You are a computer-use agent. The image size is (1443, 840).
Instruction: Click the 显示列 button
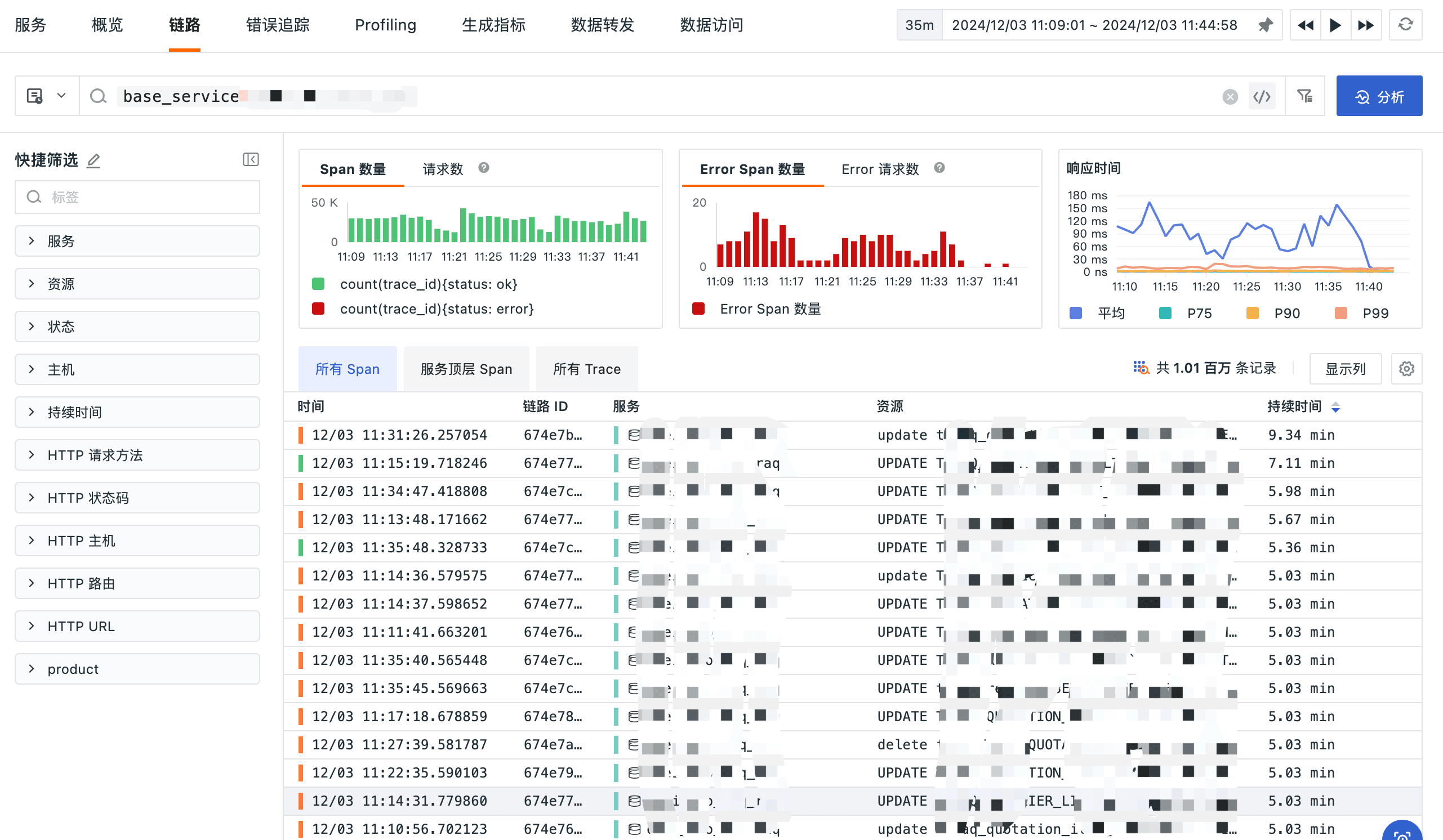[1344, 369]
